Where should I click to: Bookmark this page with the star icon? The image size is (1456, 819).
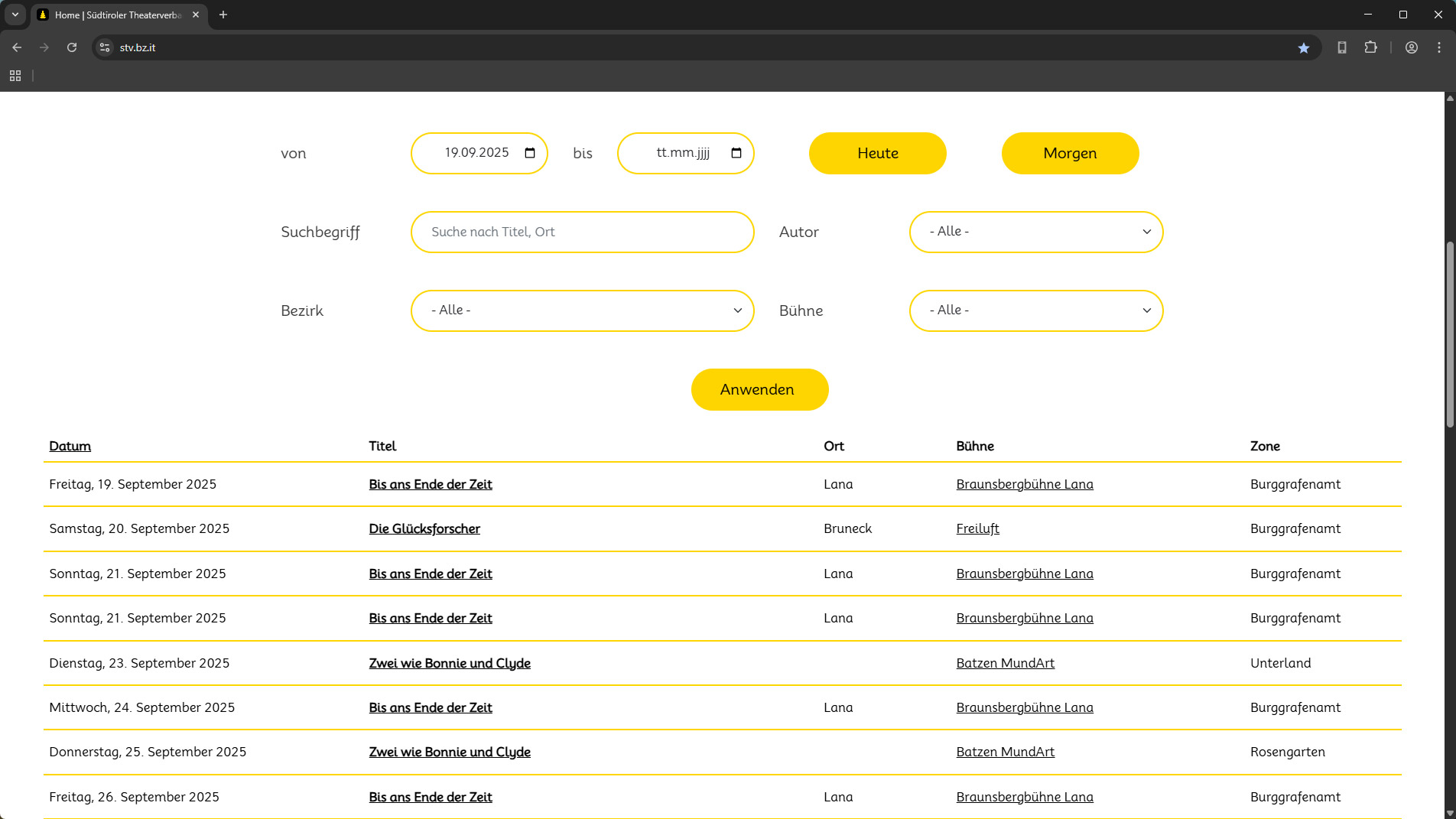(x=1304, y=47)
